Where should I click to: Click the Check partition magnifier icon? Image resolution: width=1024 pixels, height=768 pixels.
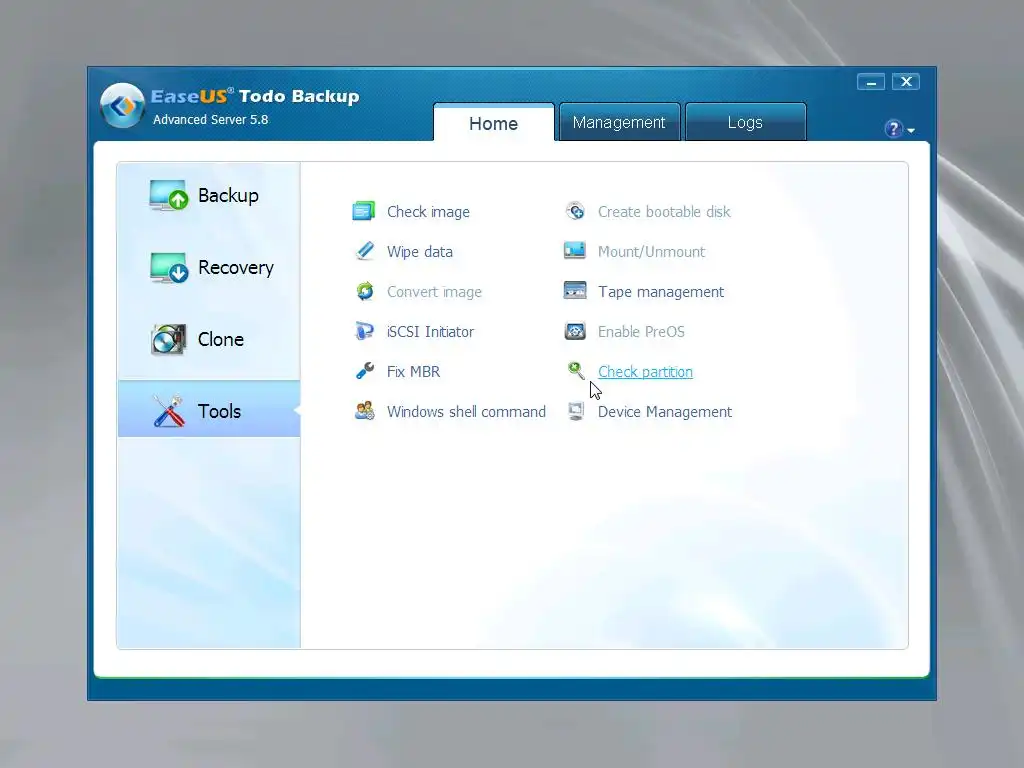pos(575,370)
